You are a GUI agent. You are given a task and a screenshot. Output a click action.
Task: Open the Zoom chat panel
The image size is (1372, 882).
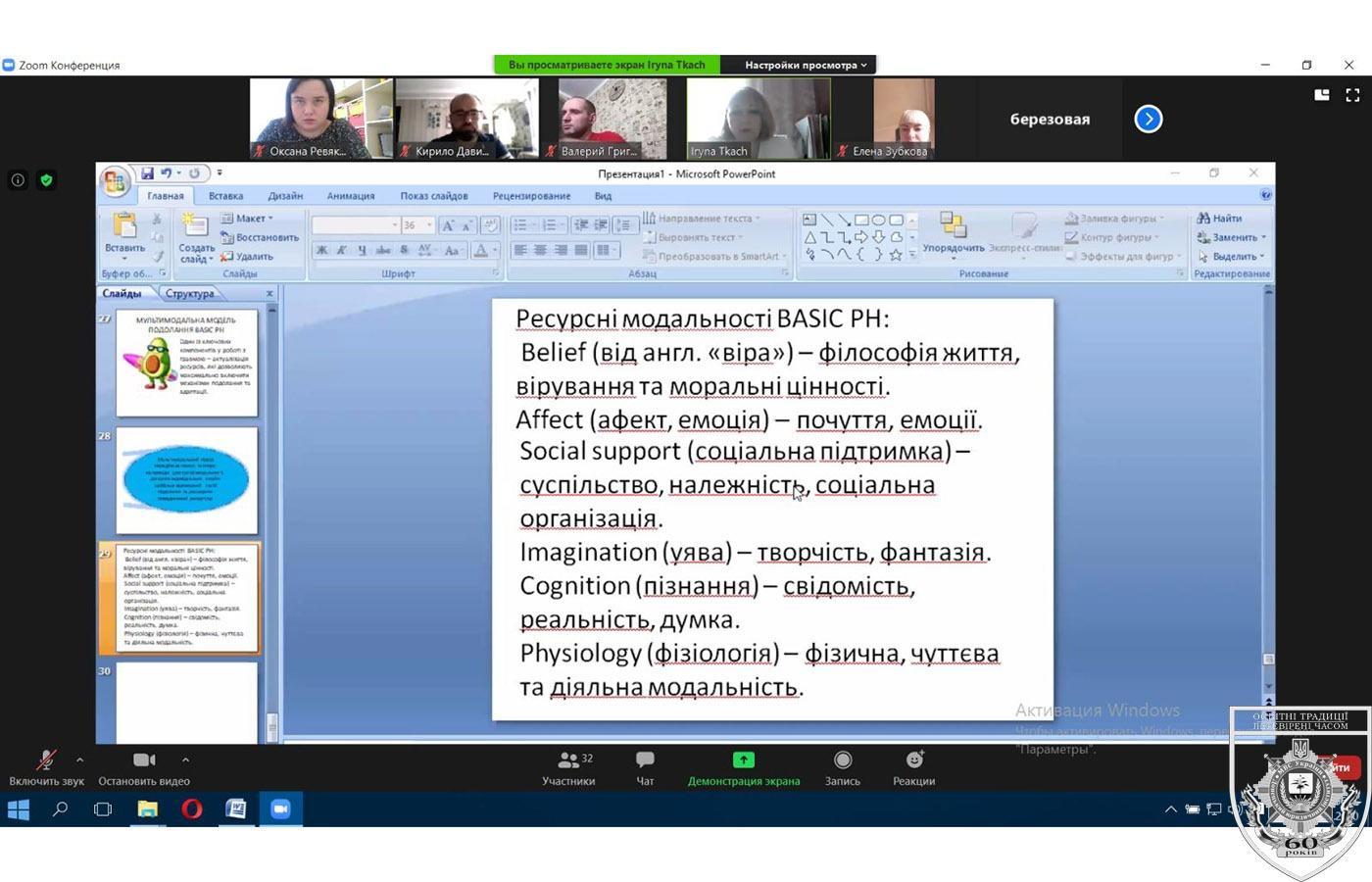(645, 760)
